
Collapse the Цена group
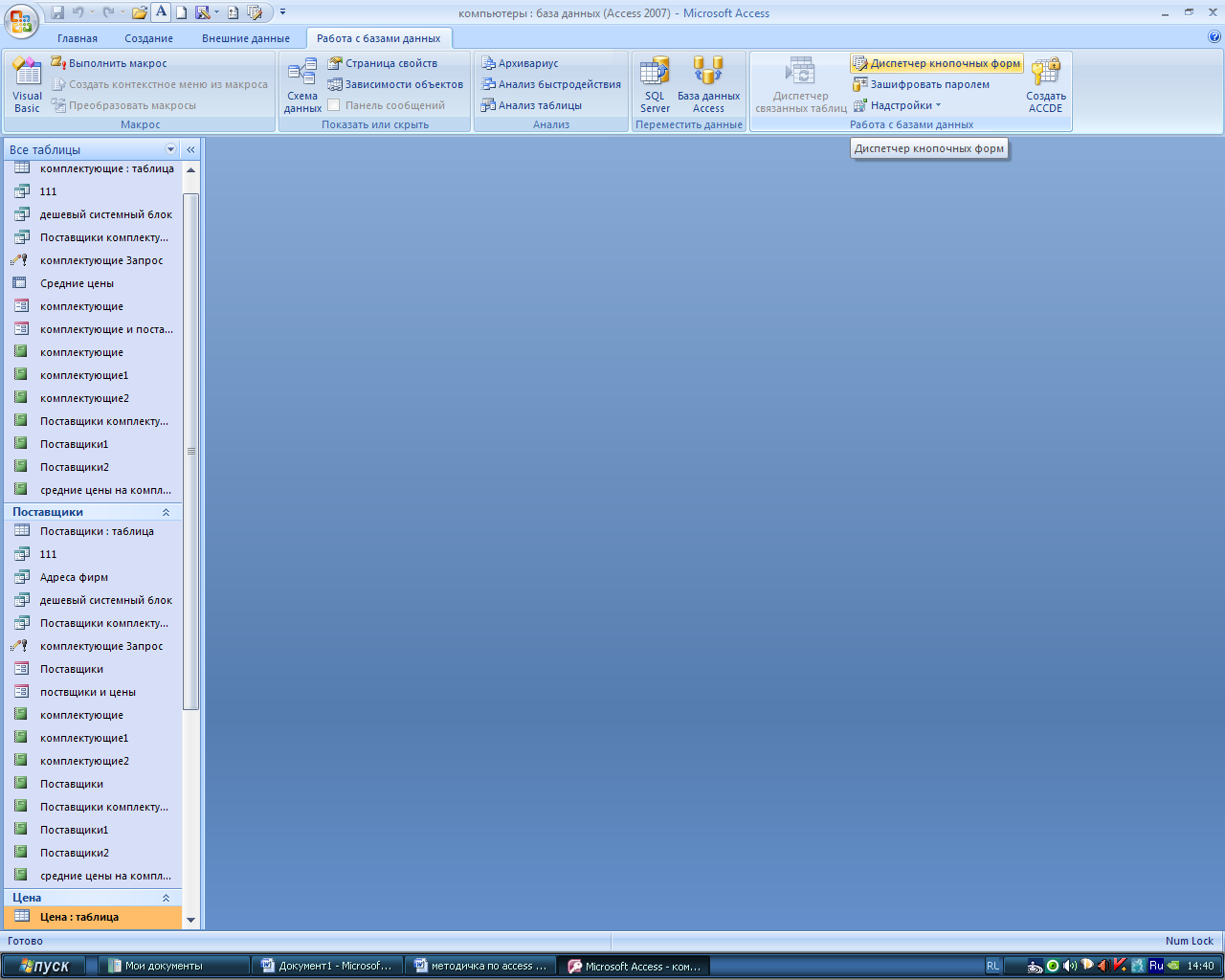click(x=166, y=898)
